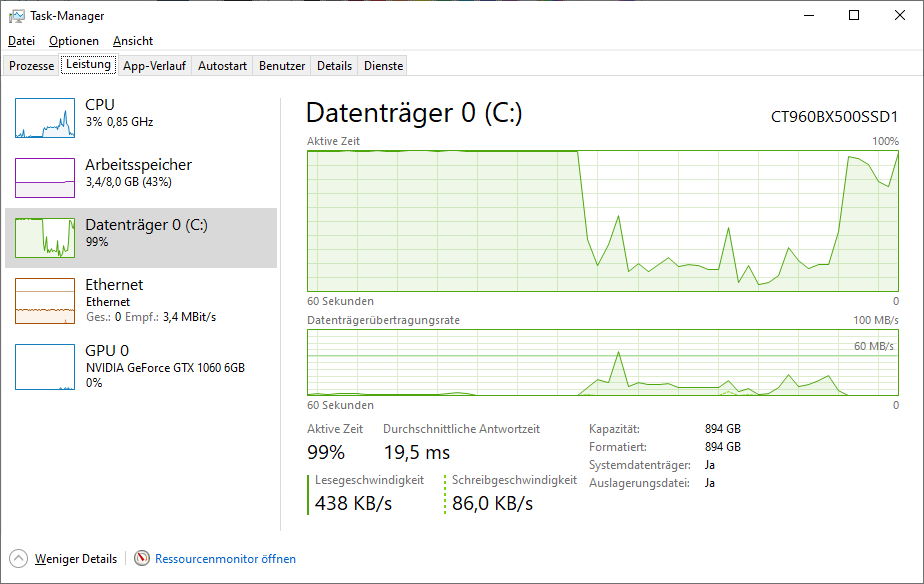This screenshot has width=924, height=584.
Task: Switch to the Prozesse tab
Action: [x=32, y=66]
